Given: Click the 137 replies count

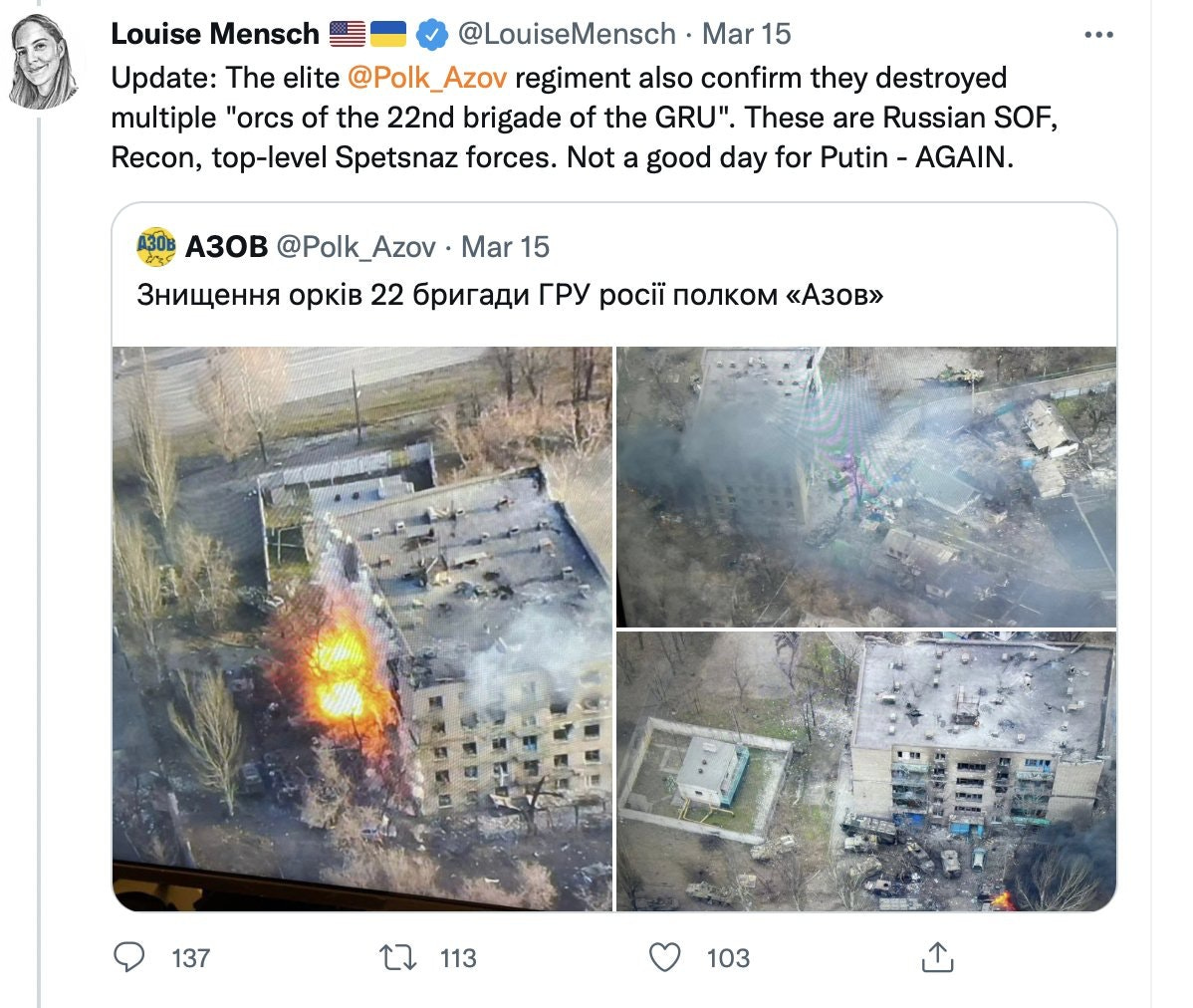Looking at the screenshot, I should 191,958.
